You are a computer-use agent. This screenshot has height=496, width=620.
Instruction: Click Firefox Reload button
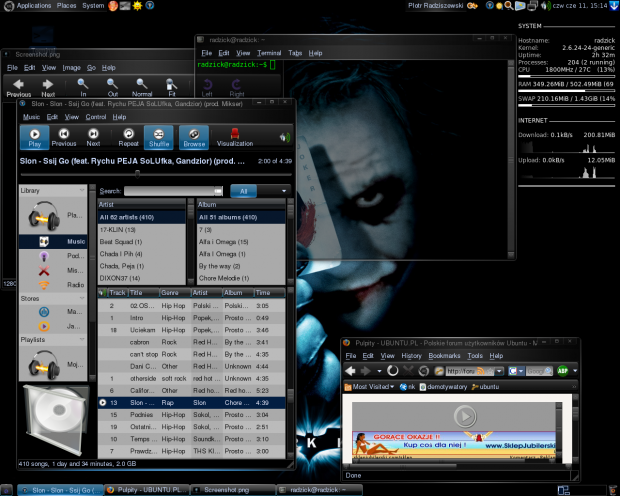393,371
